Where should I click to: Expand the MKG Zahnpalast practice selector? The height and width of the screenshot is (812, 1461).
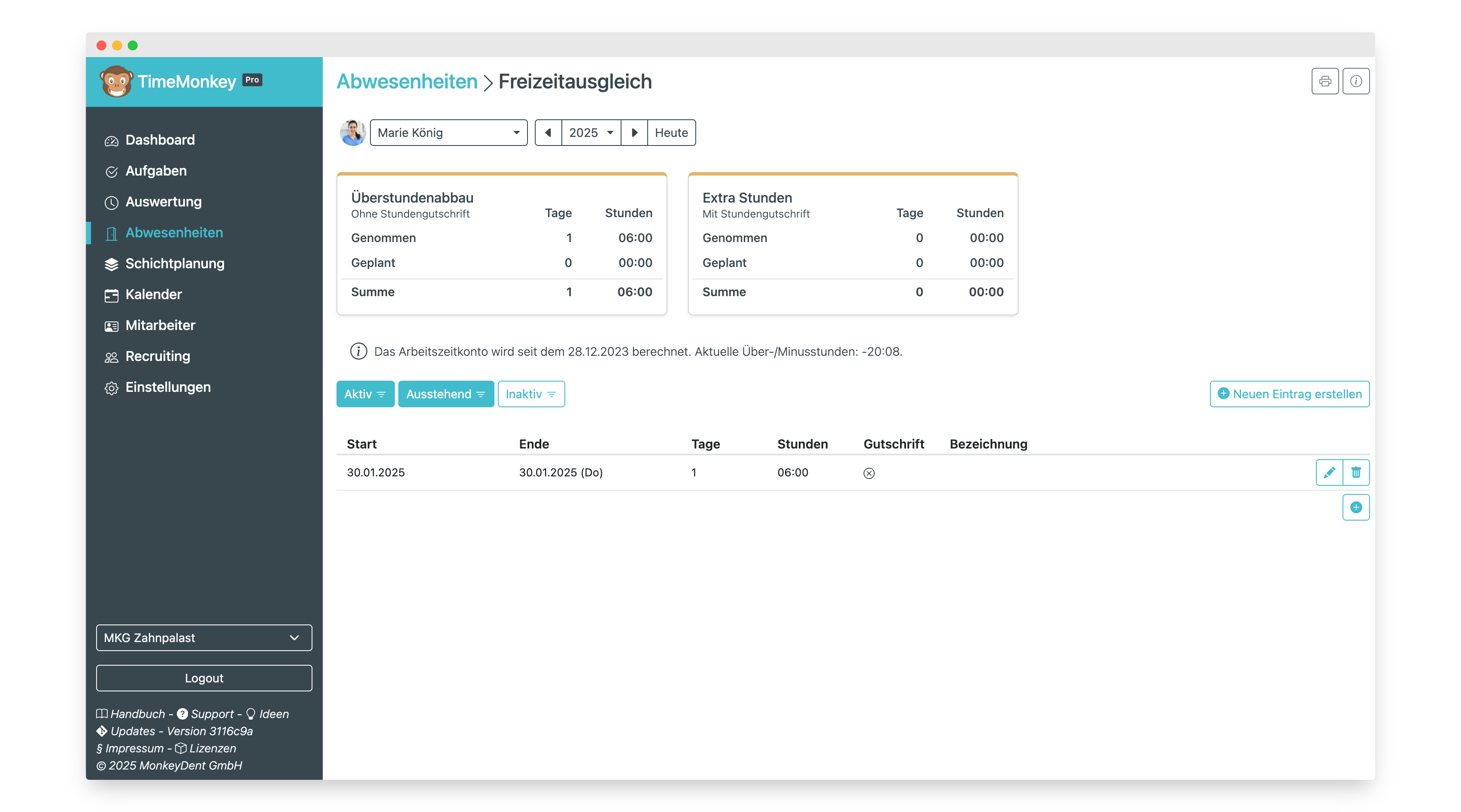pyautogui.click(x=203, y=638)
